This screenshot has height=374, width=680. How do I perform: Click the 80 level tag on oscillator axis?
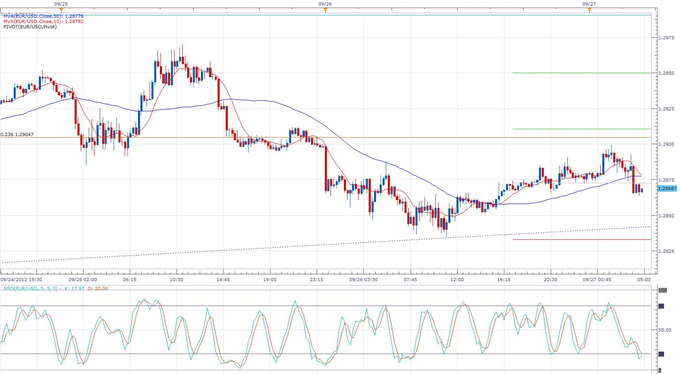pyautogui.click(x=662, y=306)
